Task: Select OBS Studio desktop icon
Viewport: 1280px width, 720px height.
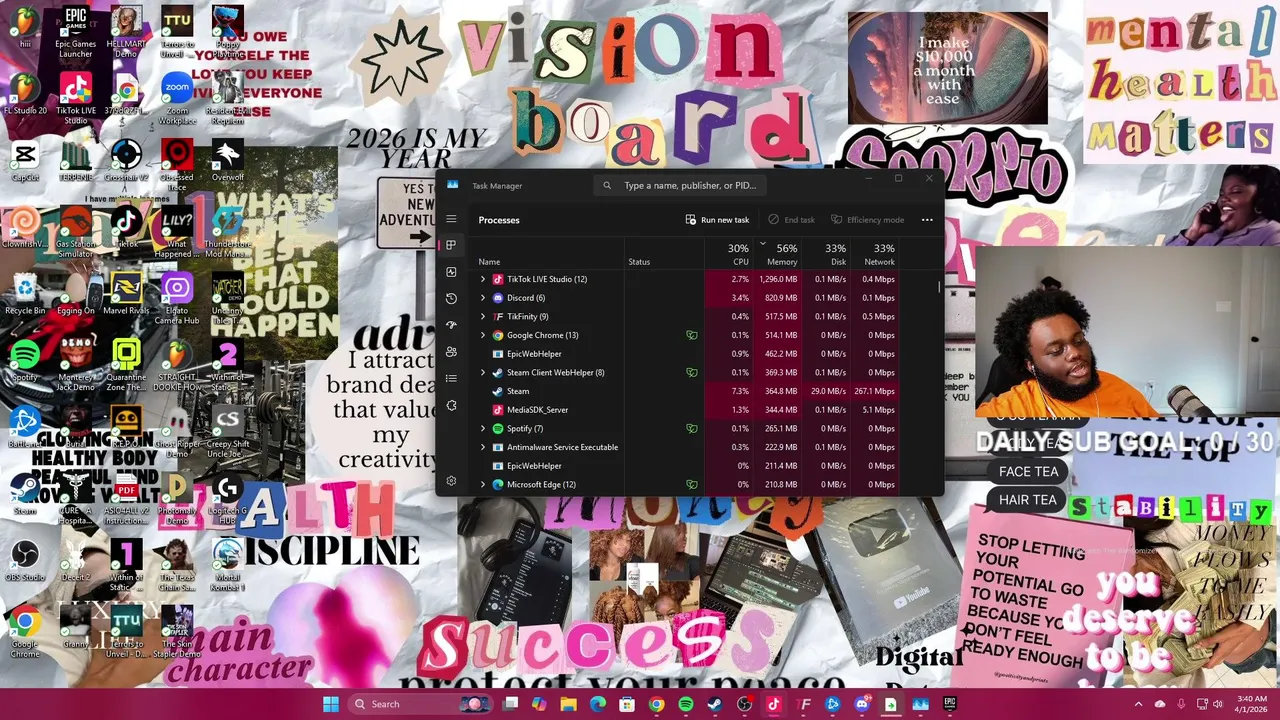Action: point(25,561)
